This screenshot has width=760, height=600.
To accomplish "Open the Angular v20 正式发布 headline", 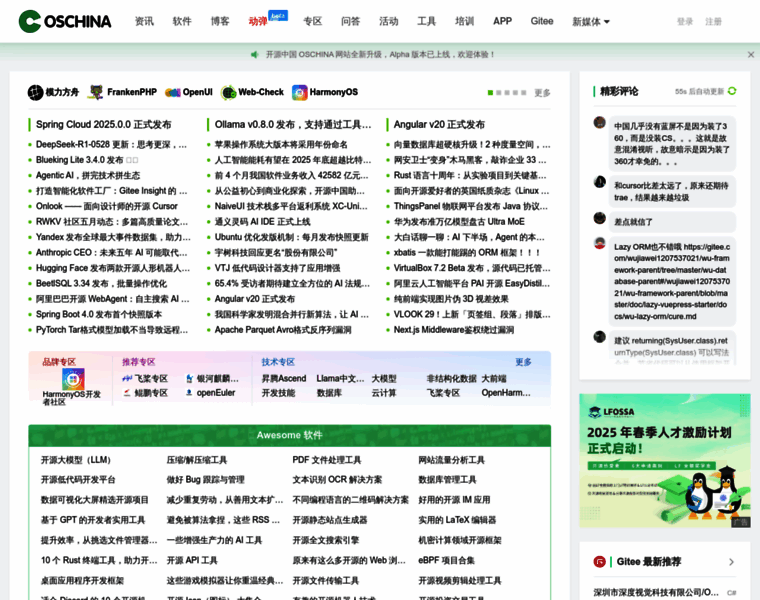I will tap(439, 125).
